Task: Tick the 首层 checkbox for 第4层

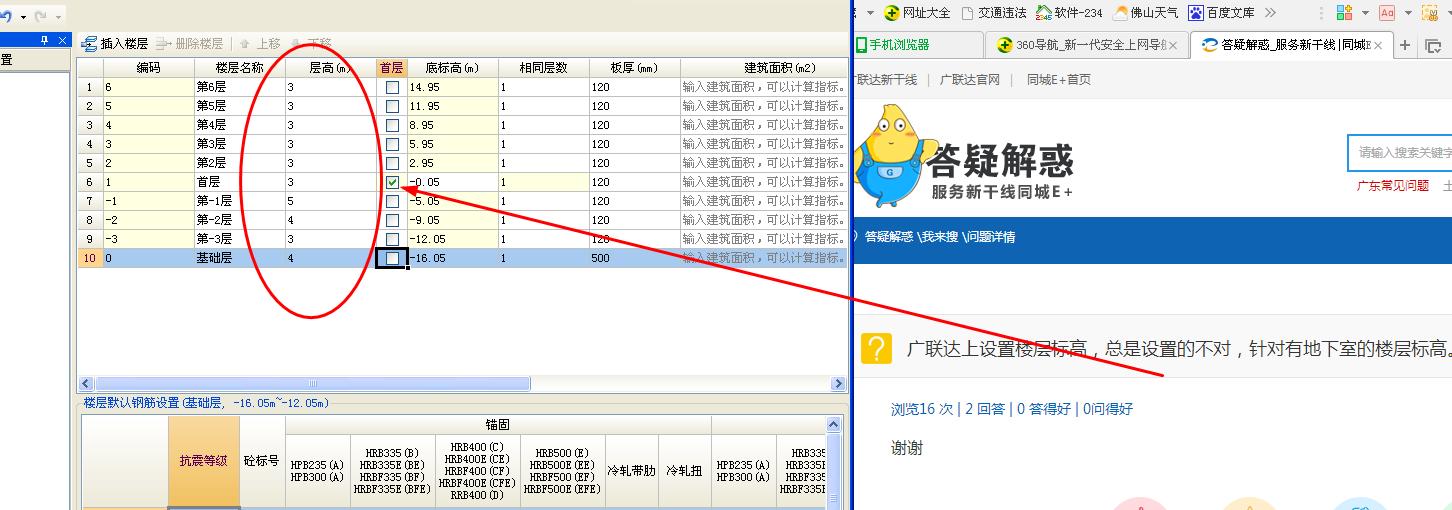Action: 392,125
